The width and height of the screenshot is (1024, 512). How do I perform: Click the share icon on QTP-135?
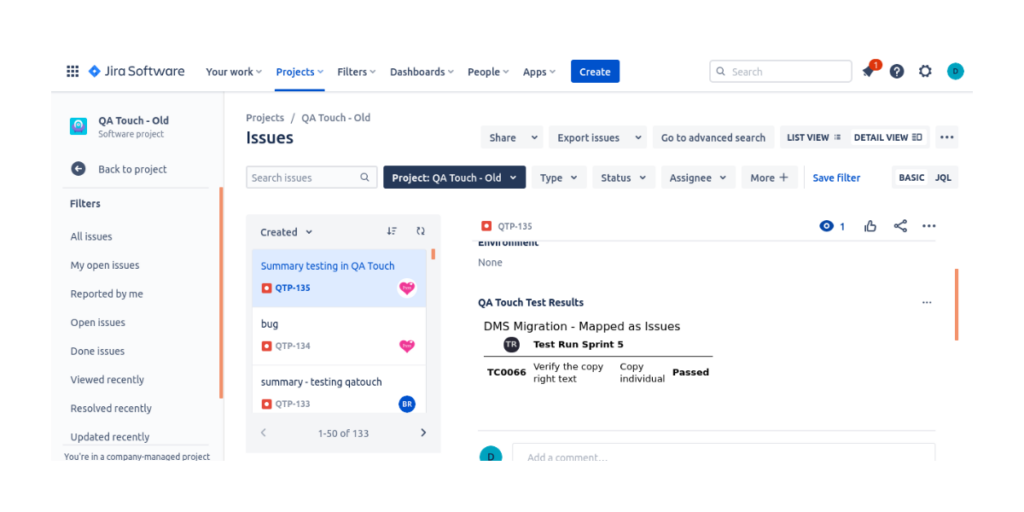point(900,226)
